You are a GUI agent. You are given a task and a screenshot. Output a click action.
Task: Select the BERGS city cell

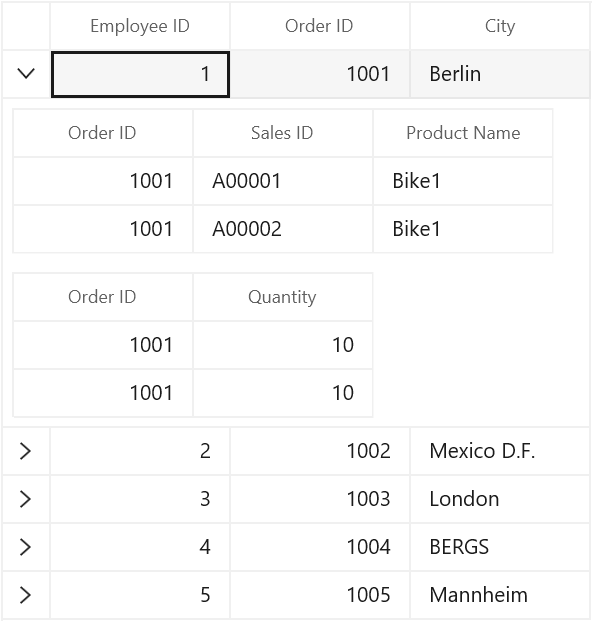[500, 547]
